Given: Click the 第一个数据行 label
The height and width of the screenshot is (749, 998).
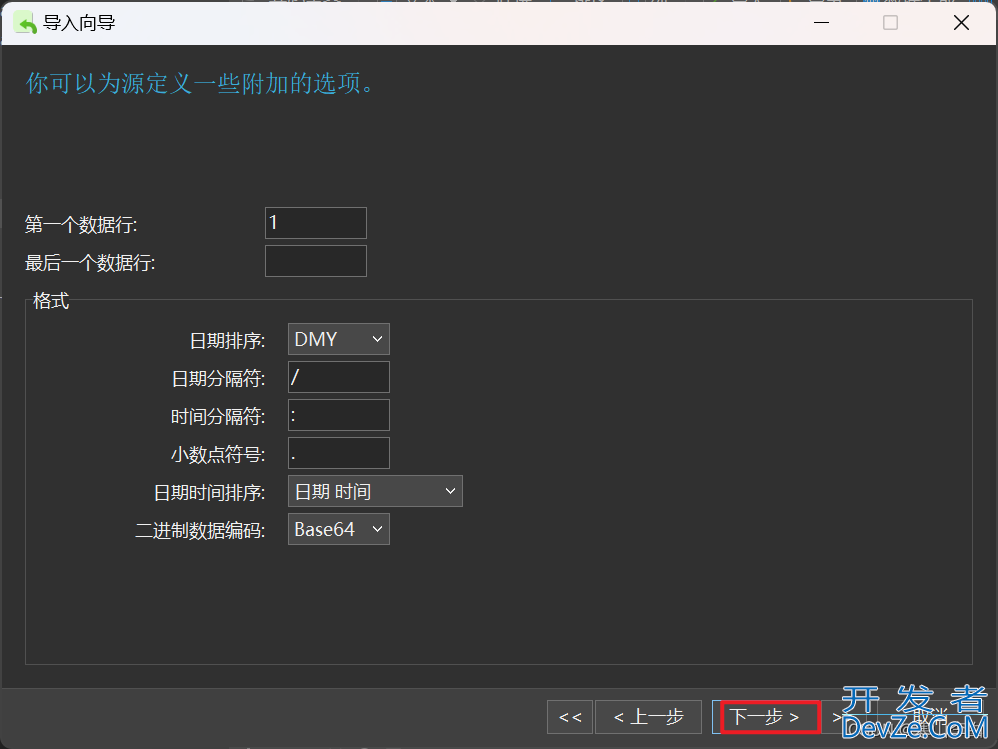Looking at the screenshot, I should tap(81, 225).
